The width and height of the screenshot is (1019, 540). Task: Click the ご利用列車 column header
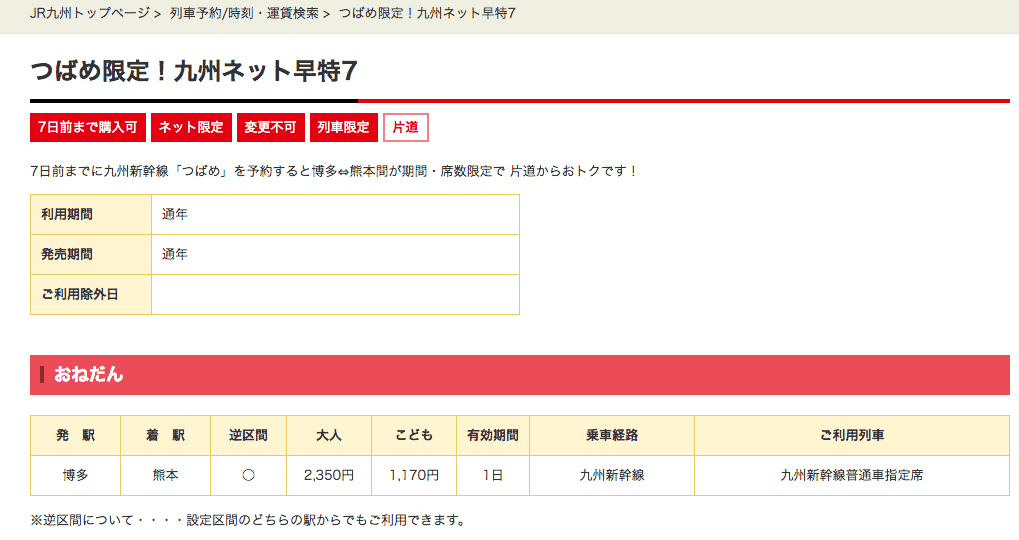click(852, 435)
